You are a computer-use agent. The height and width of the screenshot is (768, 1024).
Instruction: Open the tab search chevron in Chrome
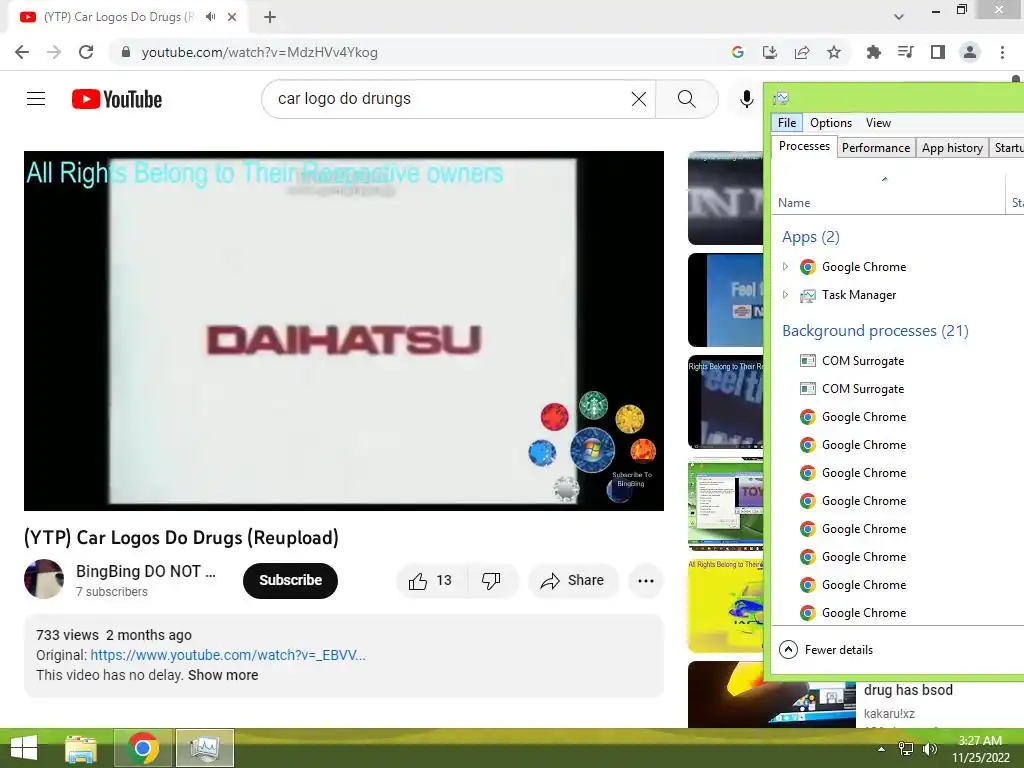(x=899, y=17)
